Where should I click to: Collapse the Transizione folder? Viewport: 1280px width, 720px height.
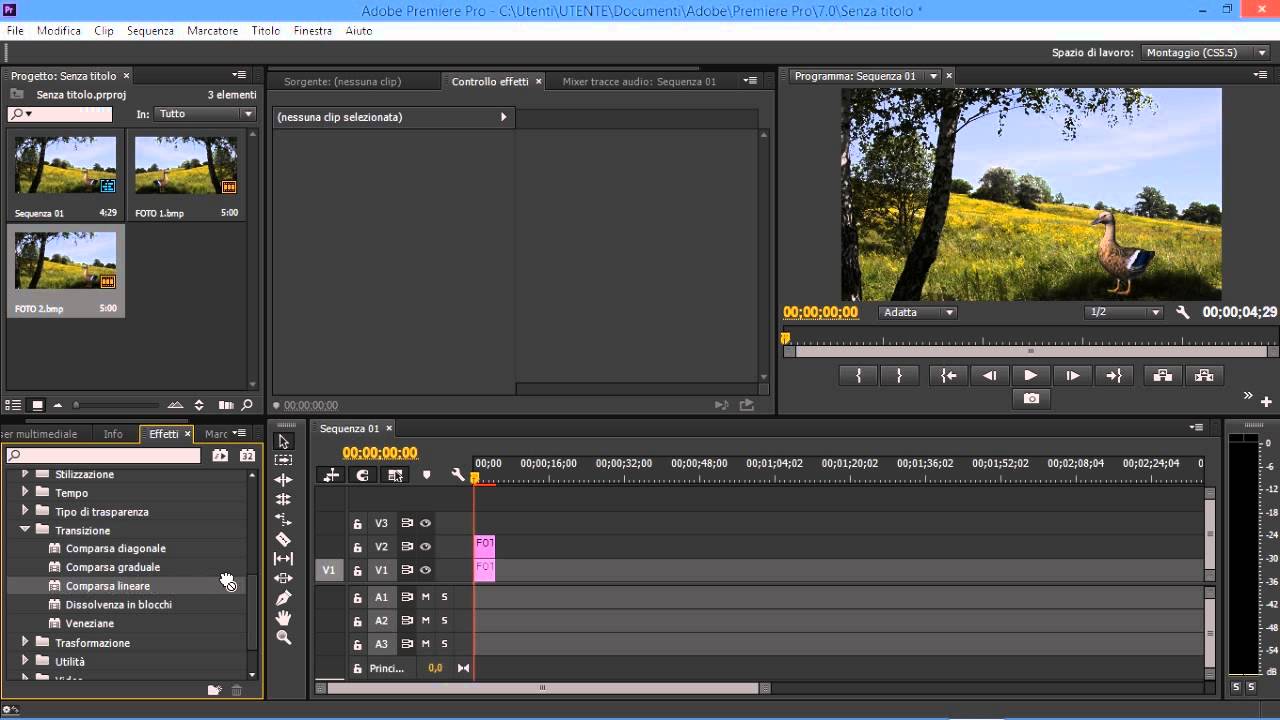(x=25, y=530)
